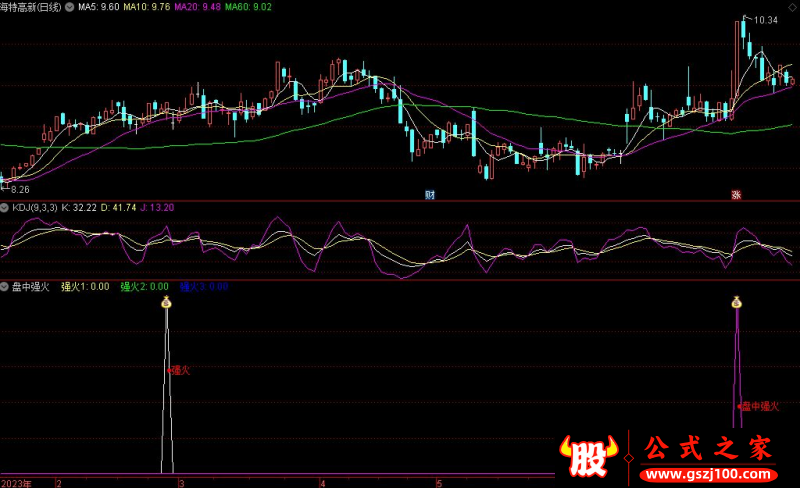Image resolution: width=800 pixels, height=488 pixels.
Task: Click the right money bag signal icon
Action: click(x=737, y=302)
